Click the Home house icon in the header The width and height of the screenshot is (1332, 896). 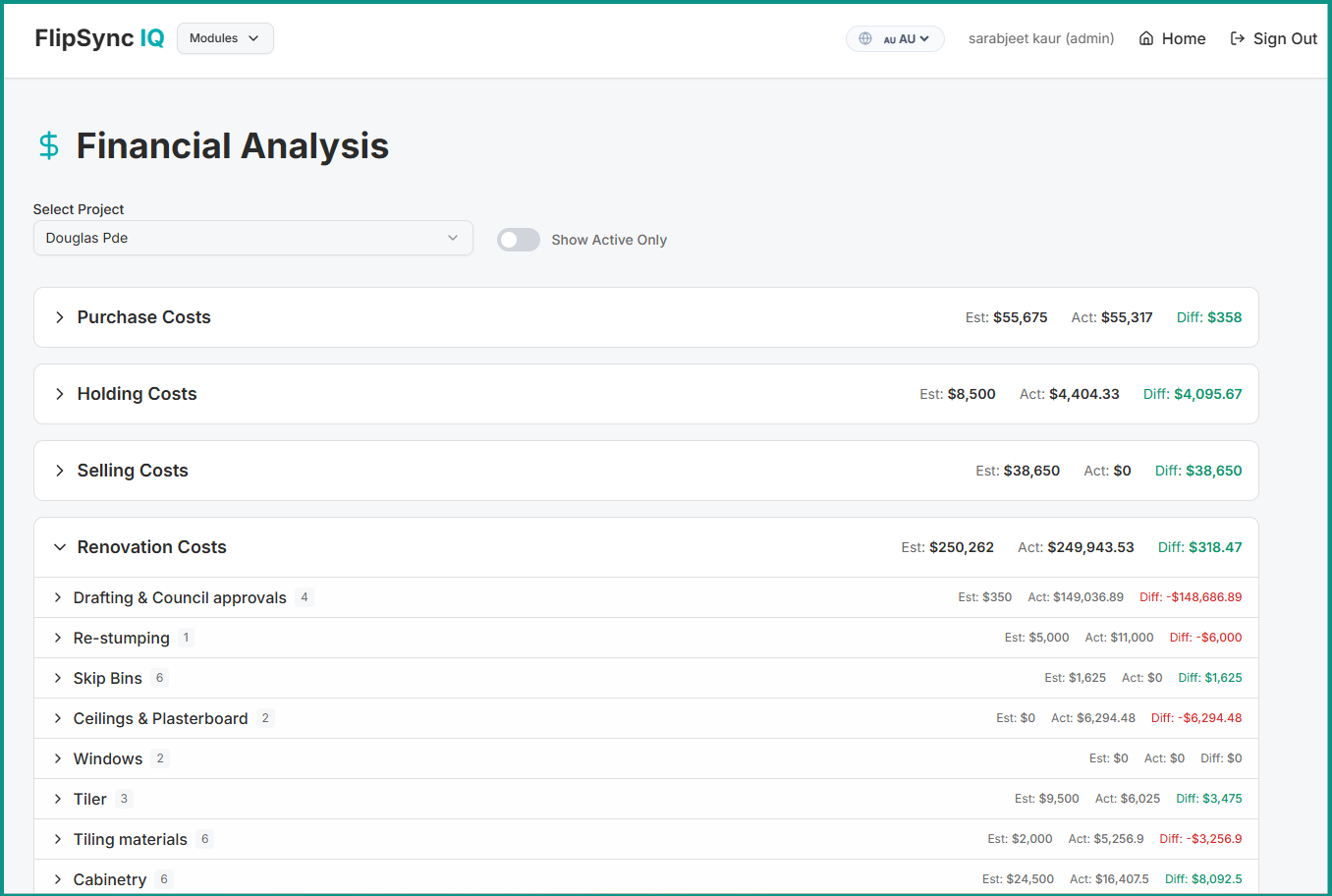pyautogui.click(x=1145, y=38)
